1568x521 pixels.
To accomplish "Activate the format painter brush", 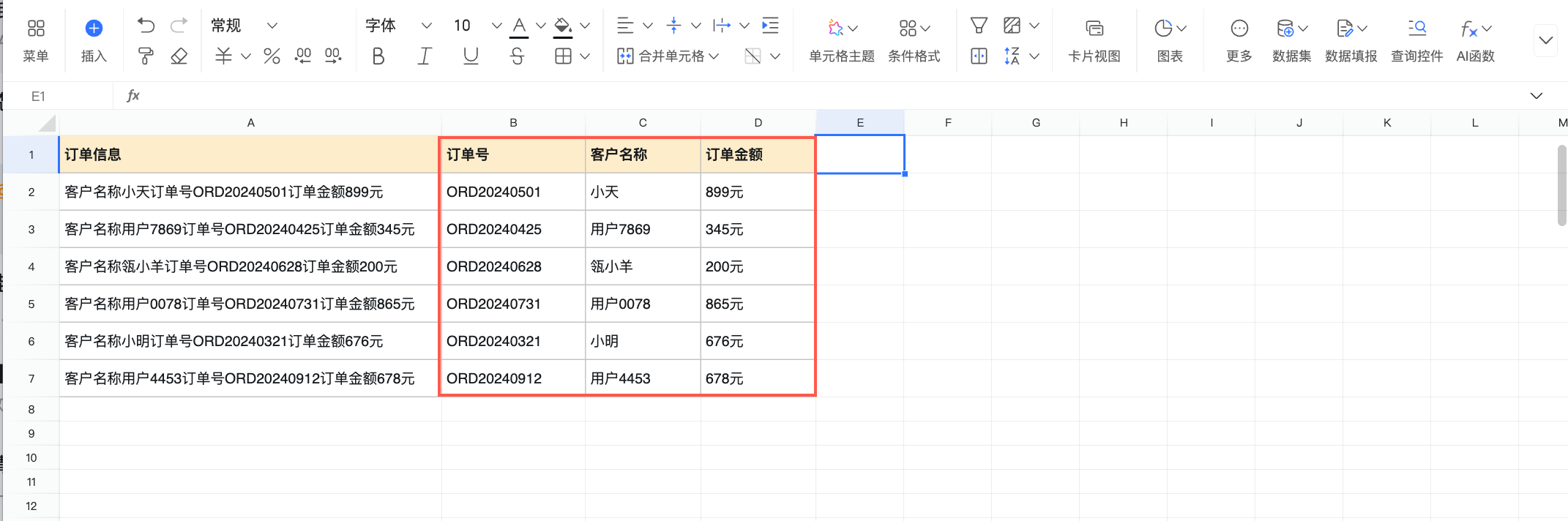I will point(146,56).
